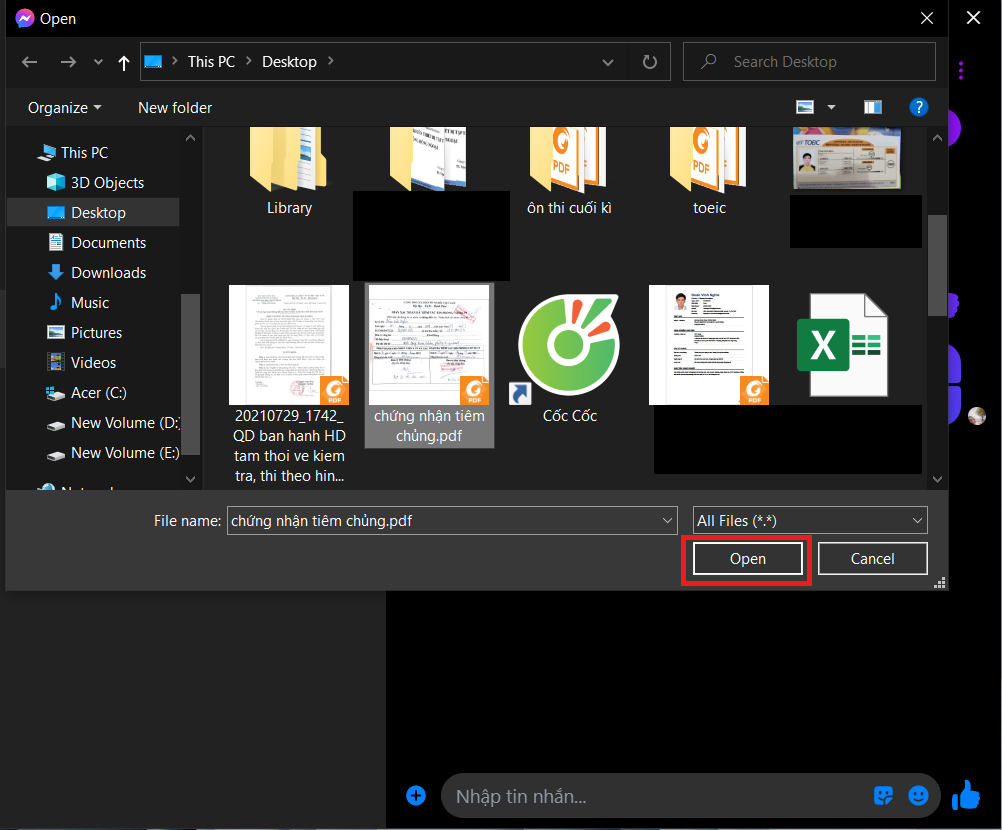Go up one folder level with the up arrow

point(122,61)
